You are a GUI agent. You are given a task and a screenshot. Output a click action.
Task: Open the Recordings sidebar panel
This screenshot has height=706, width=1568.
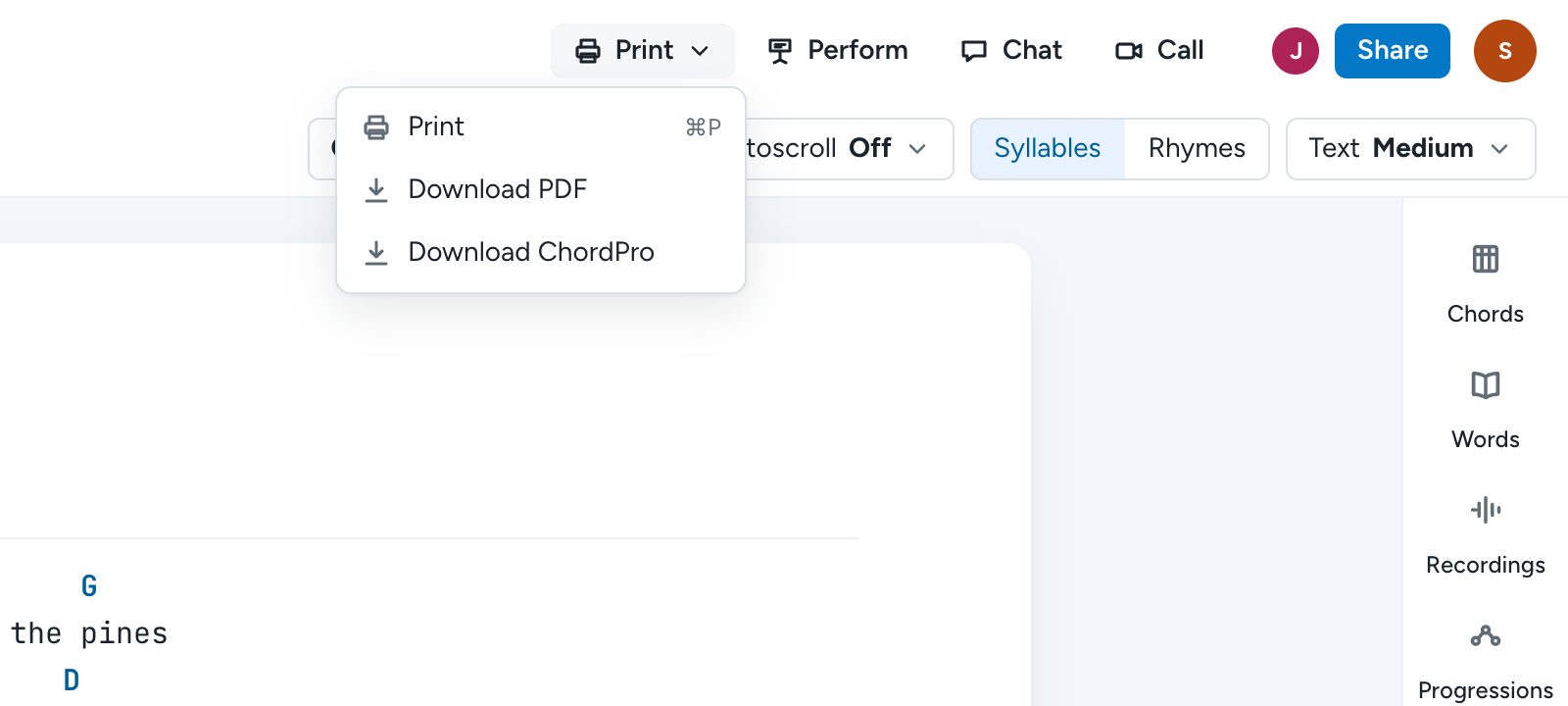1486,536
